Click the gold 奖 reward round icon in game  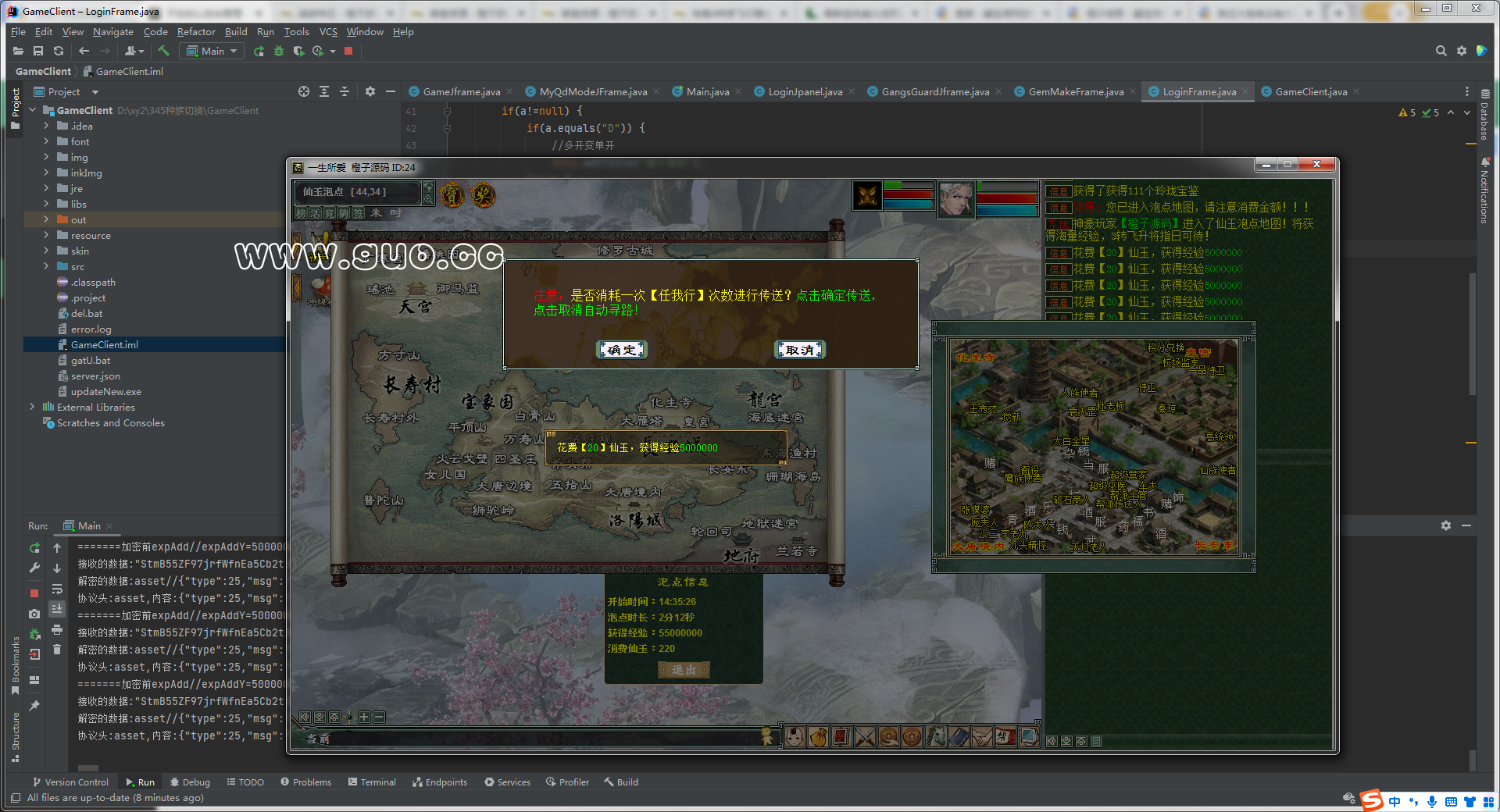[x=483, y=194]
